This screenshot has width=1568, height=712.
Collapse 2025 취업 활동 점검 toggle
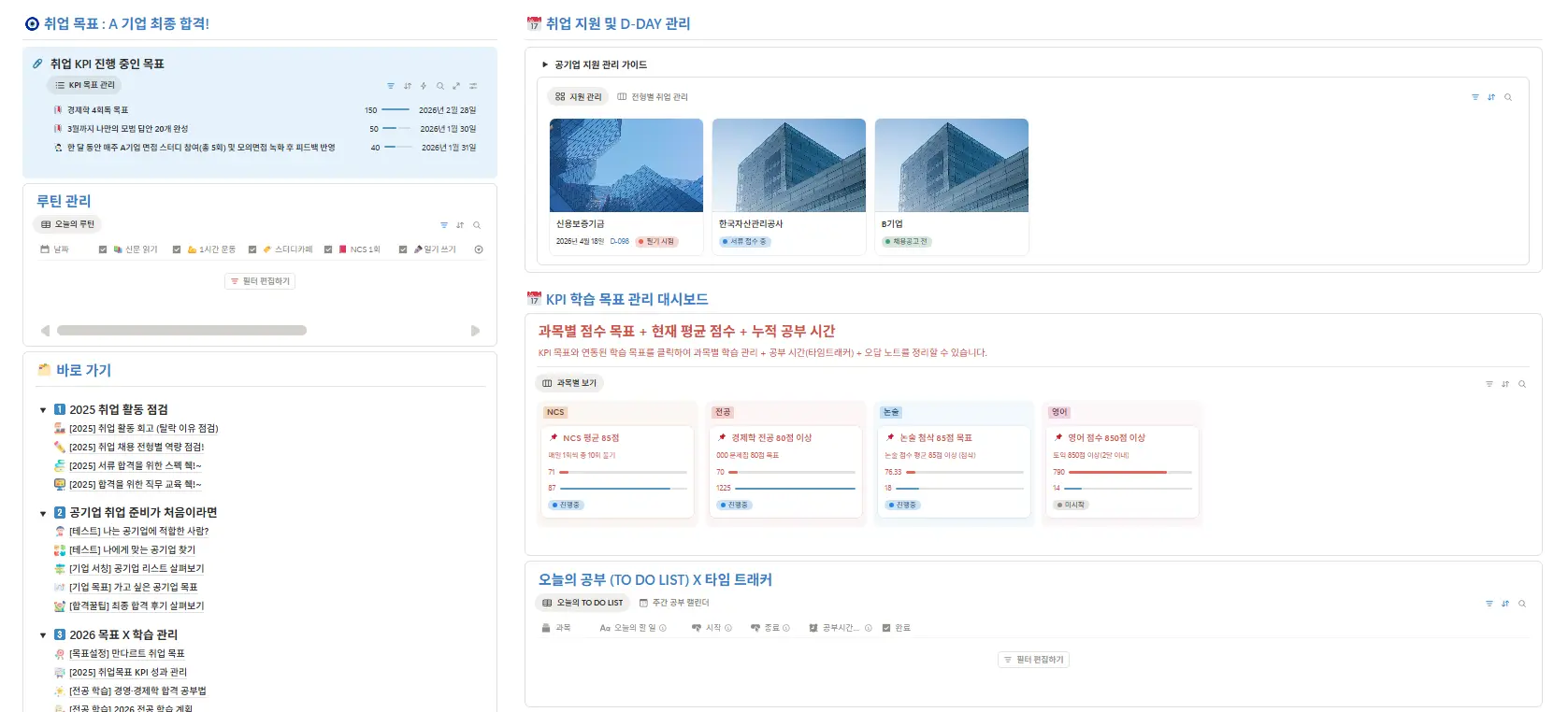tap(43, 410)
